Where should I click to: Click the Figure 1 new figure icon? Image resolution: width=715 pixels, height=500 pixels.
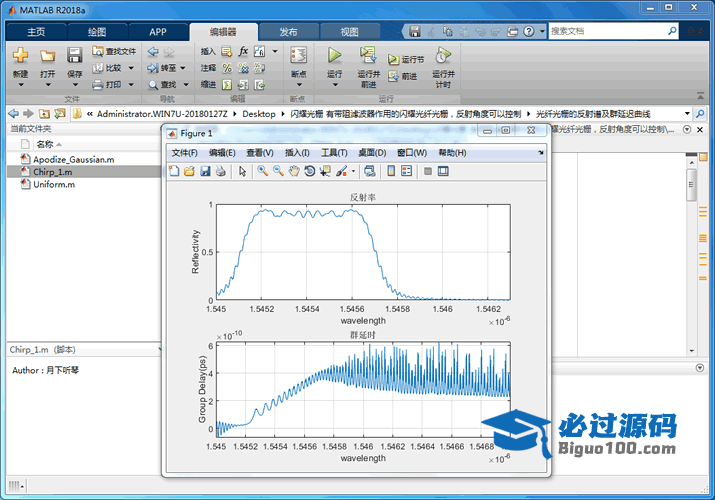[174, 171]
